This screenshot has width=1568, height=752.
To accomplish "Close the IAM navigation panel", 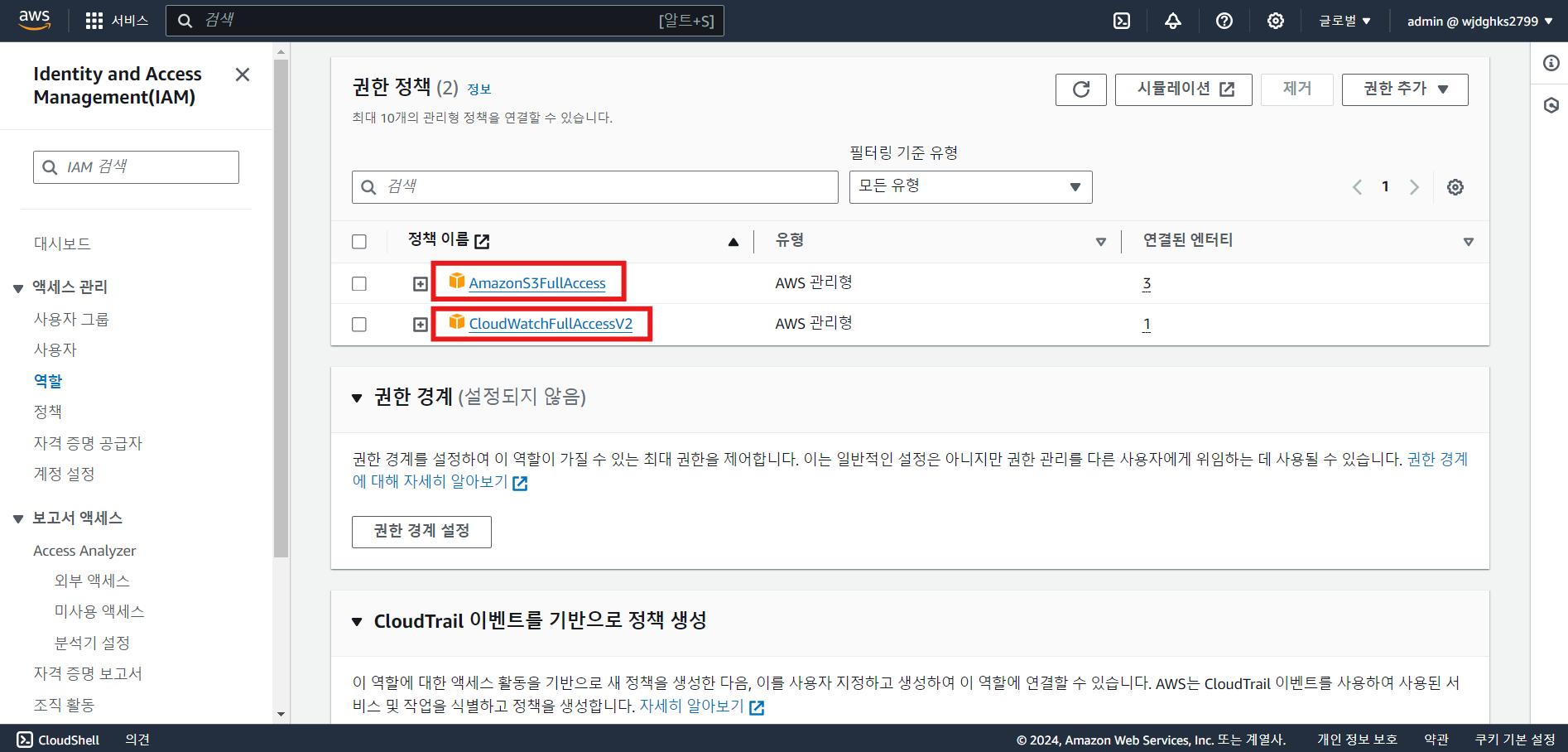I will click(x=243, y=75).
